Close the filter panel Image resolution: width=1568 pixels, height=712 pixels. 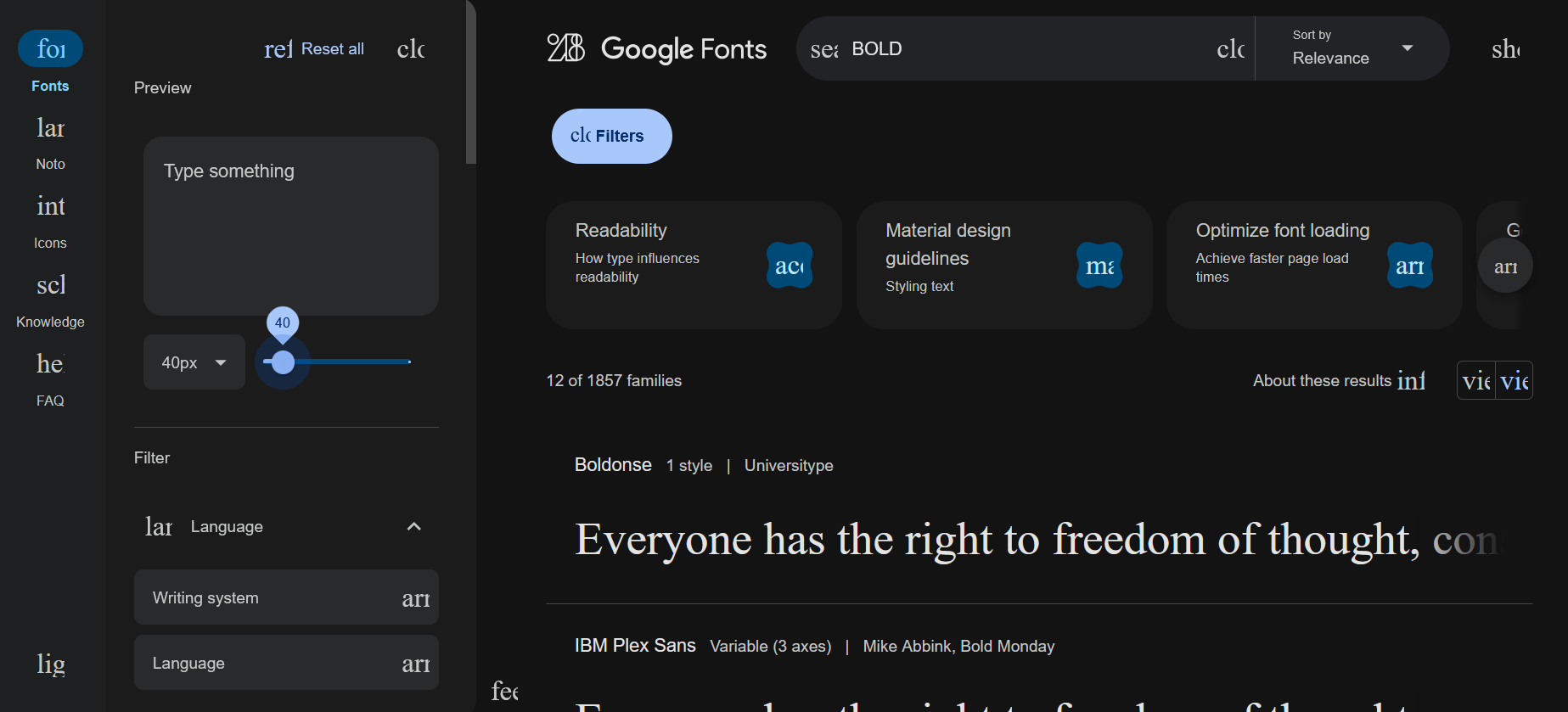(x=411, y=48)
